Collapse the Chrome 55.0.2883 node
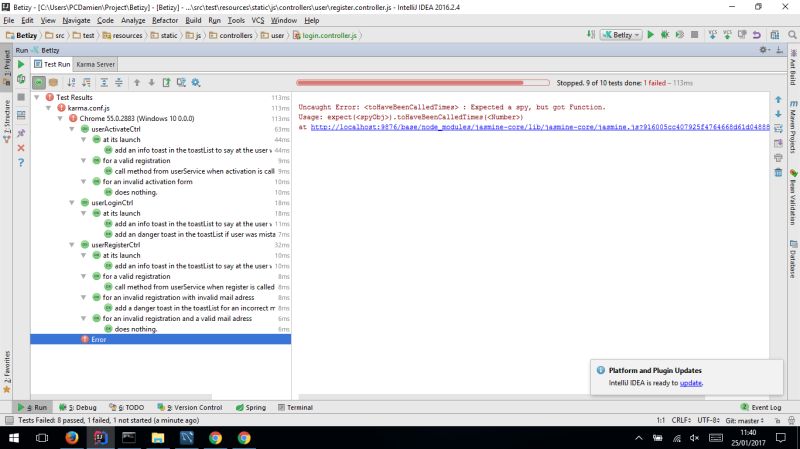This screenshot has height=449, width=800. tap(60, 118)
